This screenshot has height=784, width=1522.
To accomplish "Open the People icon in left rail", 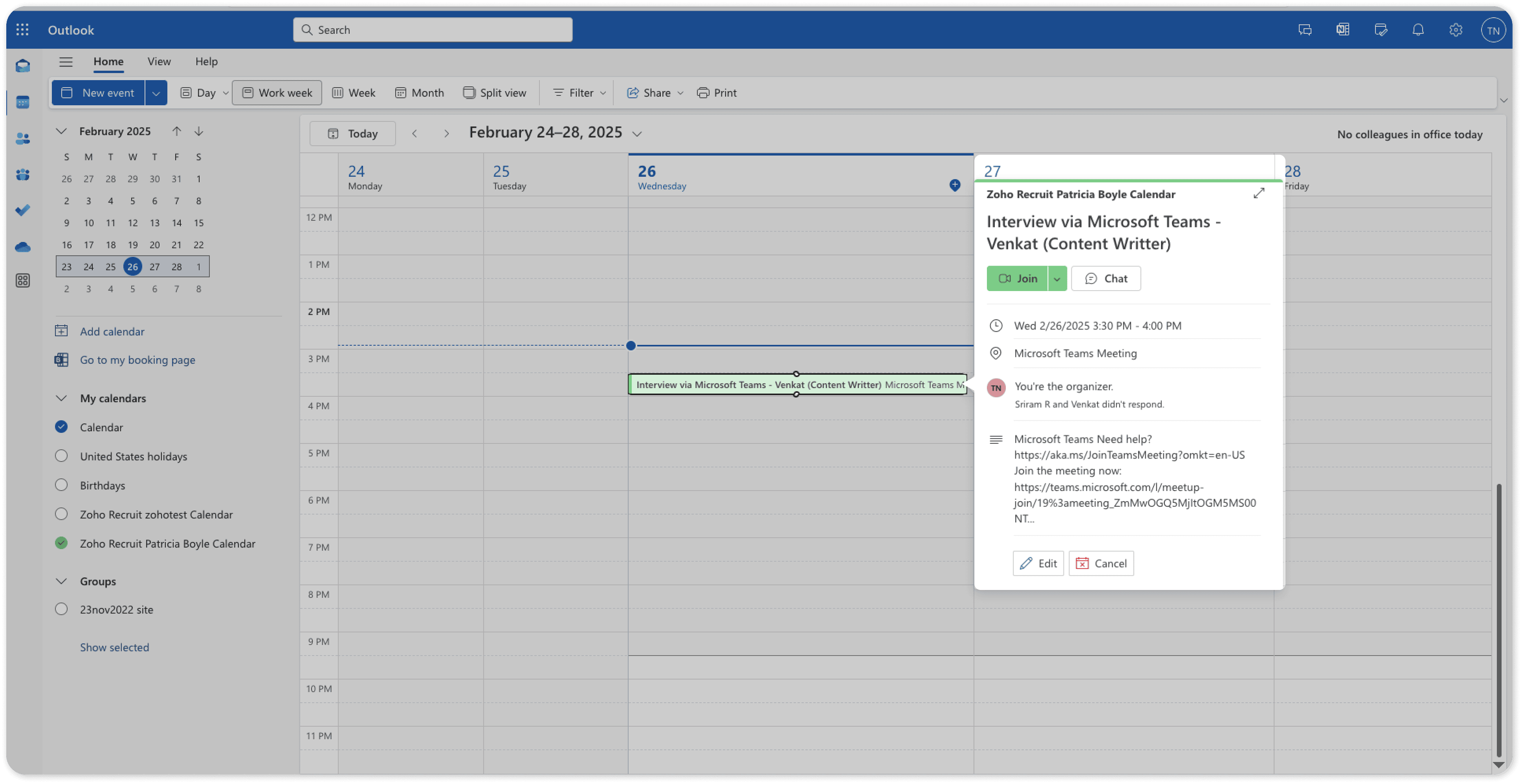I will [22, 138].
